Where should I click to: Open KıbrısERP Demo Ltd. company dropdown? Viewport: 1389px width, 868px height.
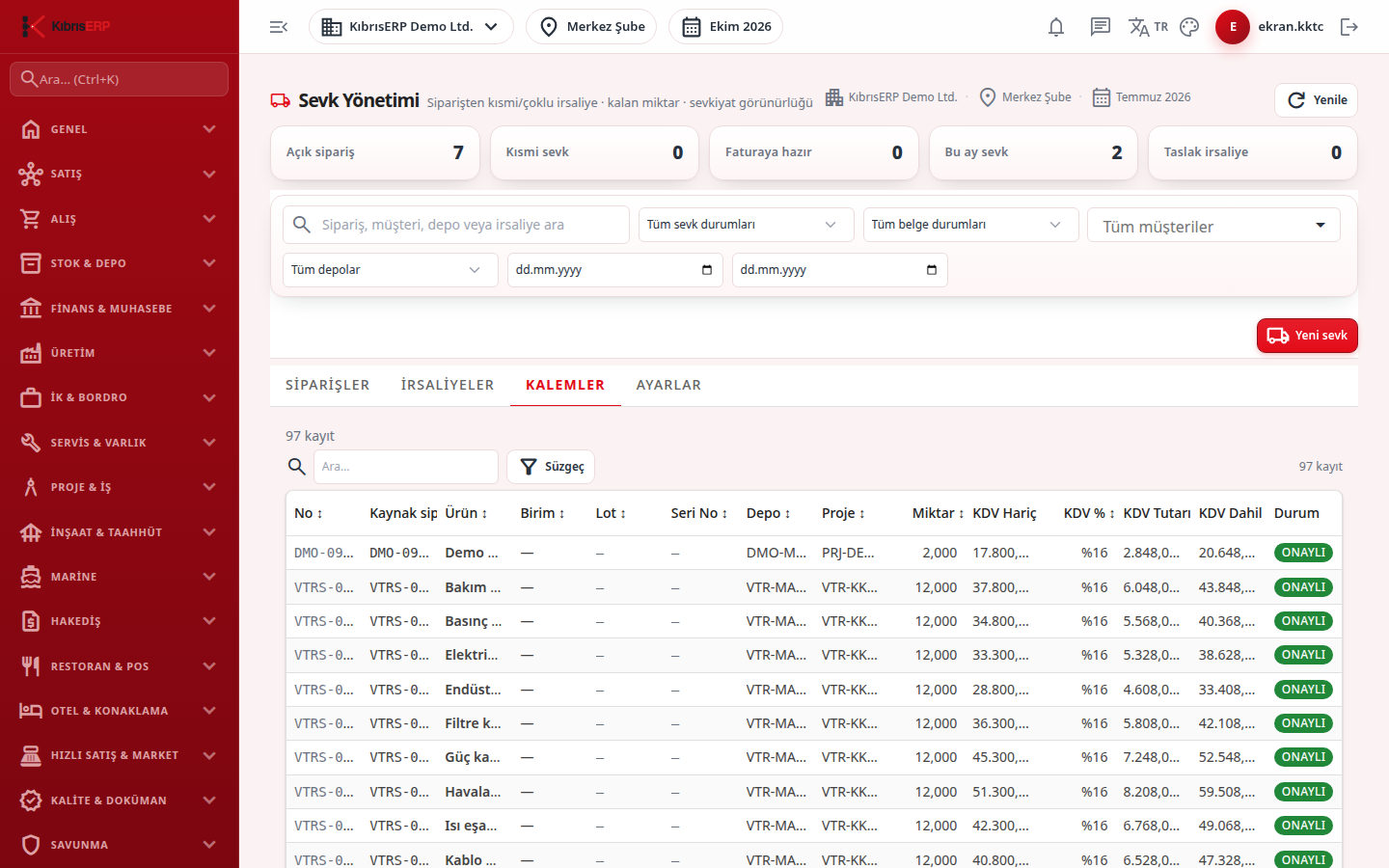tap(411, 27)
